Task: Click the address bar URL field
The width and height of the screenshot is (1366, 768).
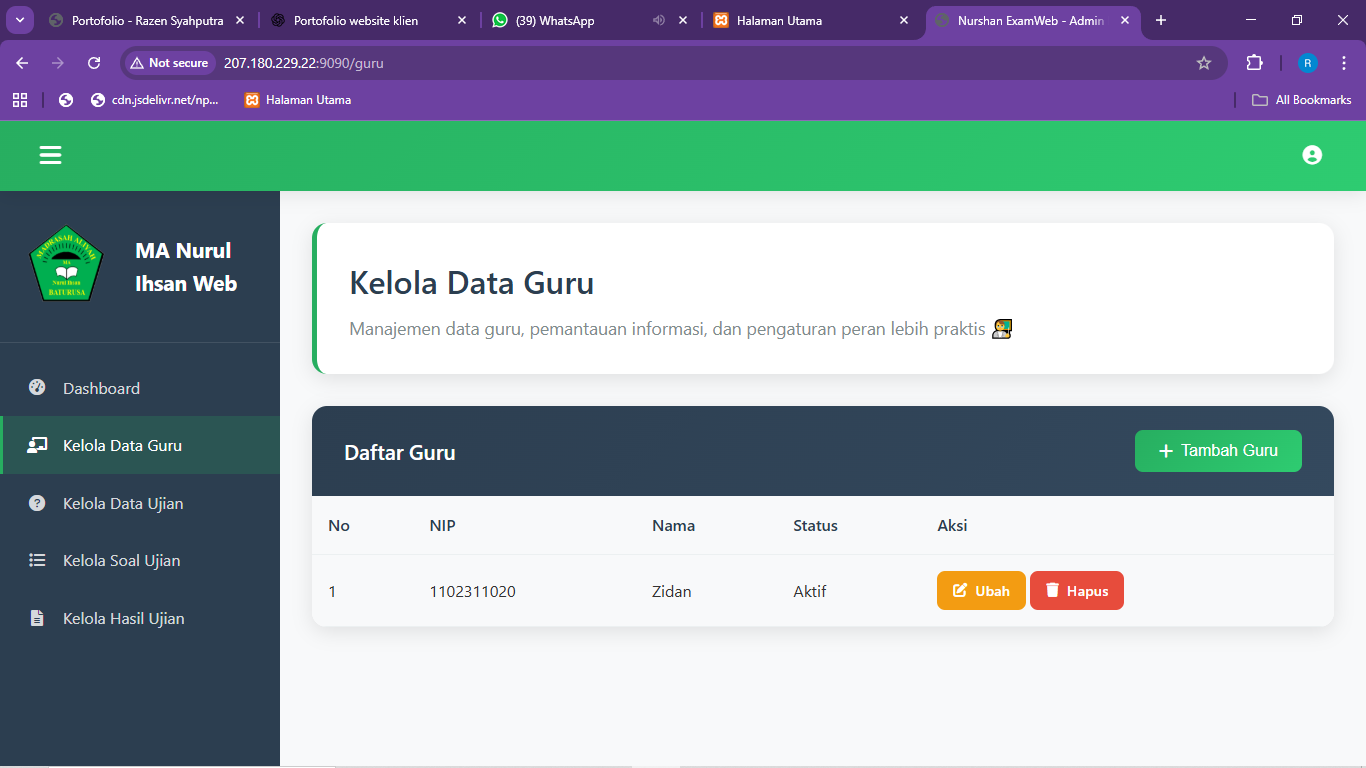Action: click(400, 62)
